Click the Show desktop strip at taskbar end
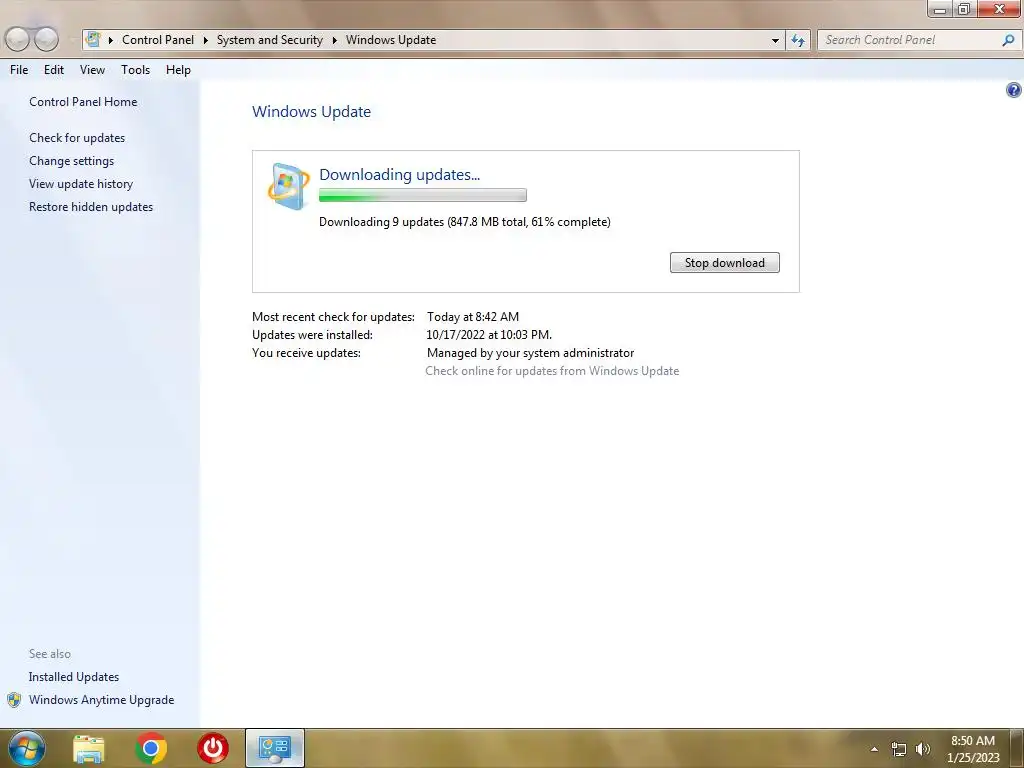 [x=1016, y=748]
